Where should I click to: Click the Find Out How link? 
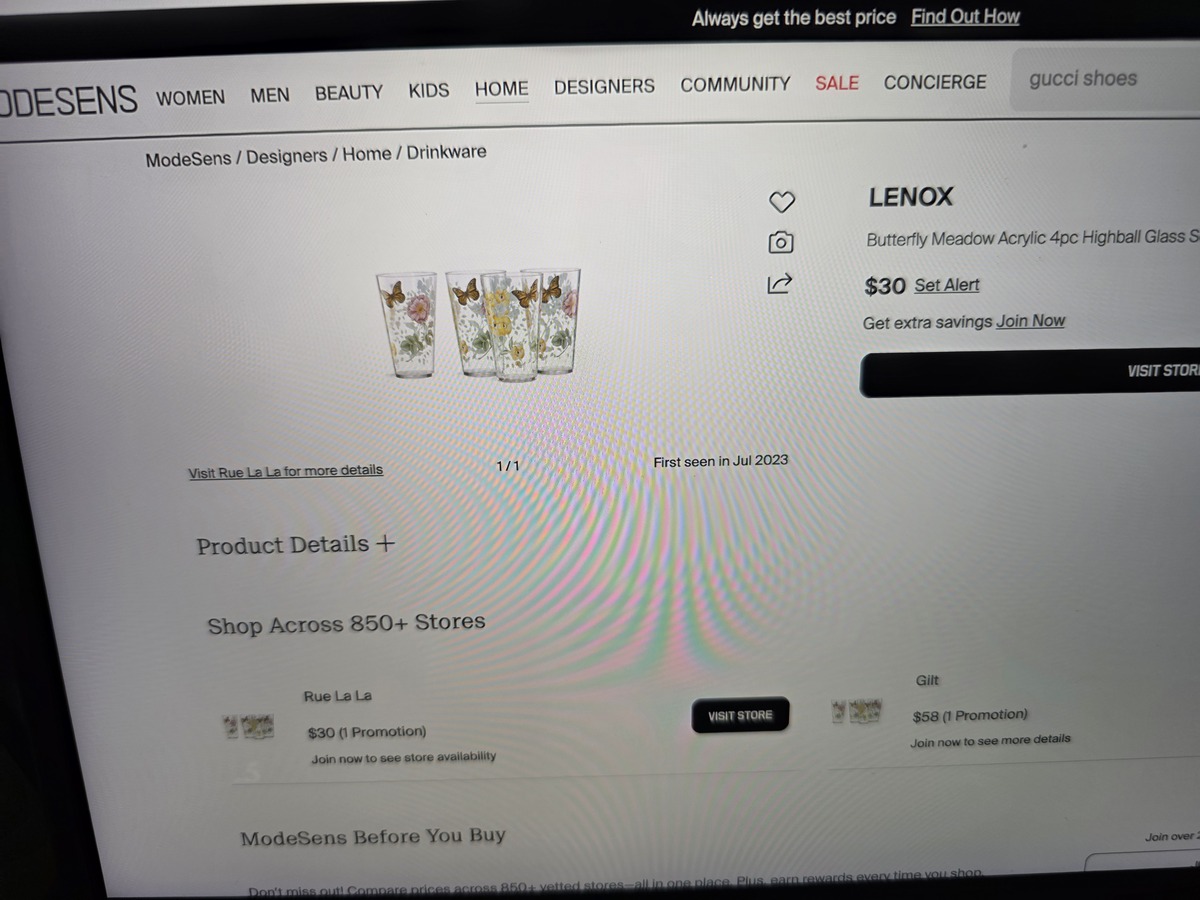click(965, 16)
